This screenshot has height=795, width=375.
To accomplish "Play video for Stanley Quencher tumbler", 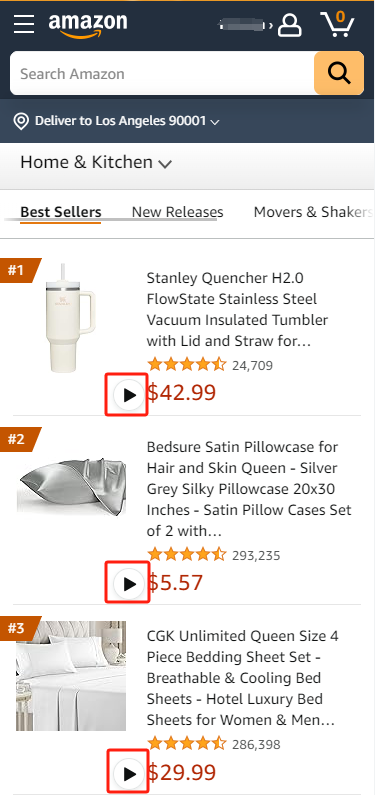I will 127,394.
